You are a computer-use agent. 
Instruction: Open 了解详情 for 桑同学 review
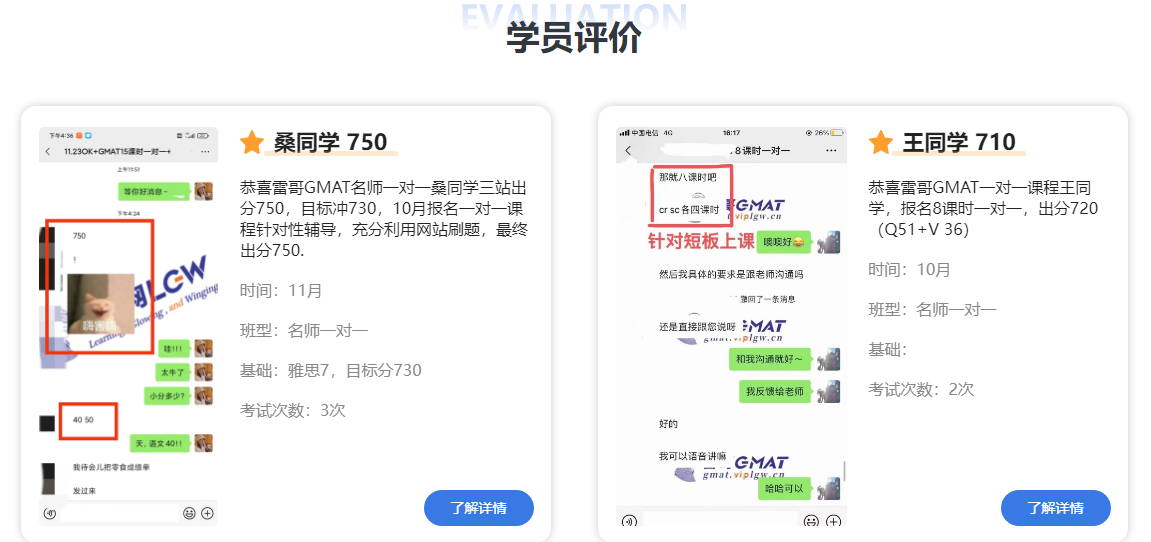tap(479, 508)
